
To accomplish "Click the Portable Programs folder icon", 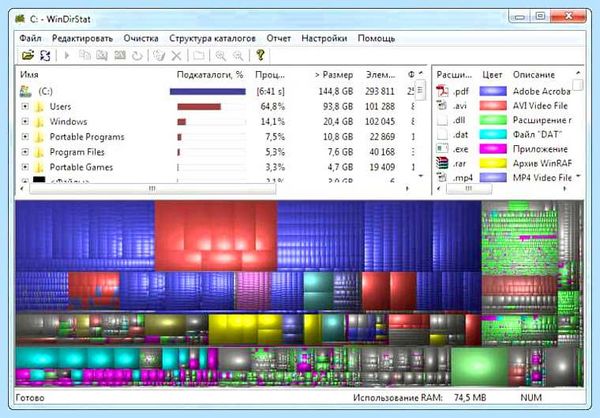I will pyautogui.click(x=39, y=137).
